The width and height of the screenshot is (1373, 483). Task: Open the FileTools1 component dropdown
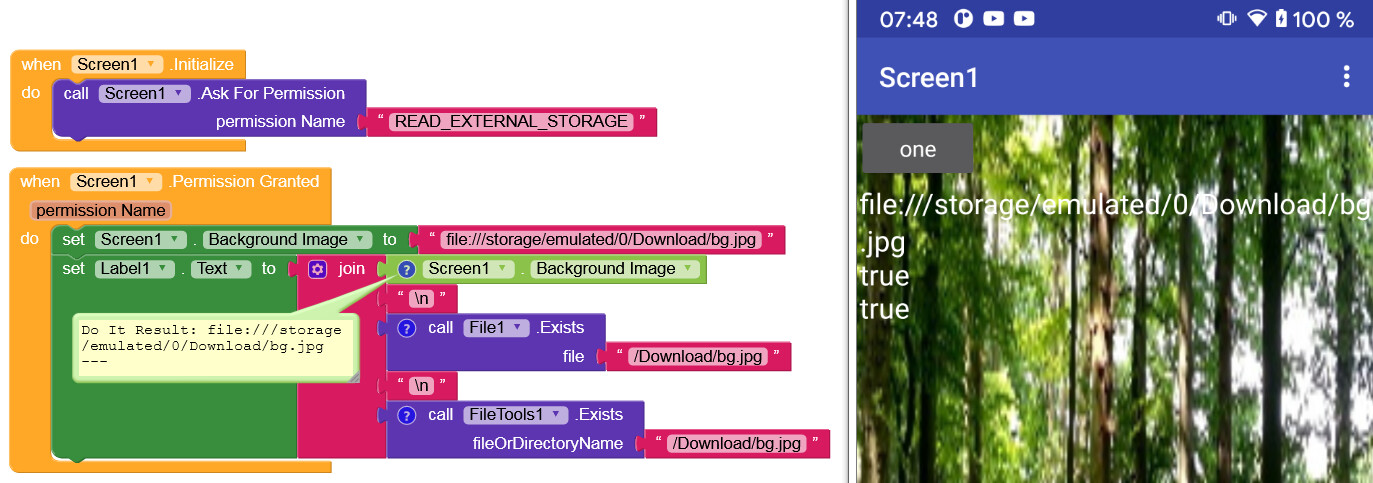516,414
